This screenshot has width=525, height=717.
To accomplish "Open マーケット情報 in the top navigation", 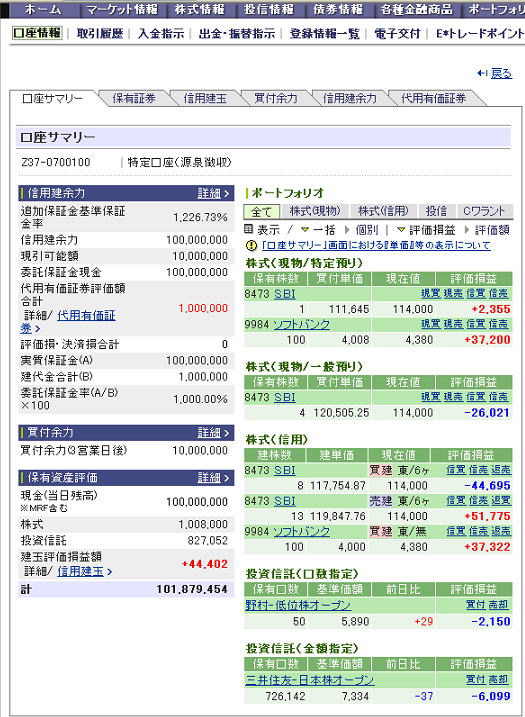I will (x=122, y=9).
